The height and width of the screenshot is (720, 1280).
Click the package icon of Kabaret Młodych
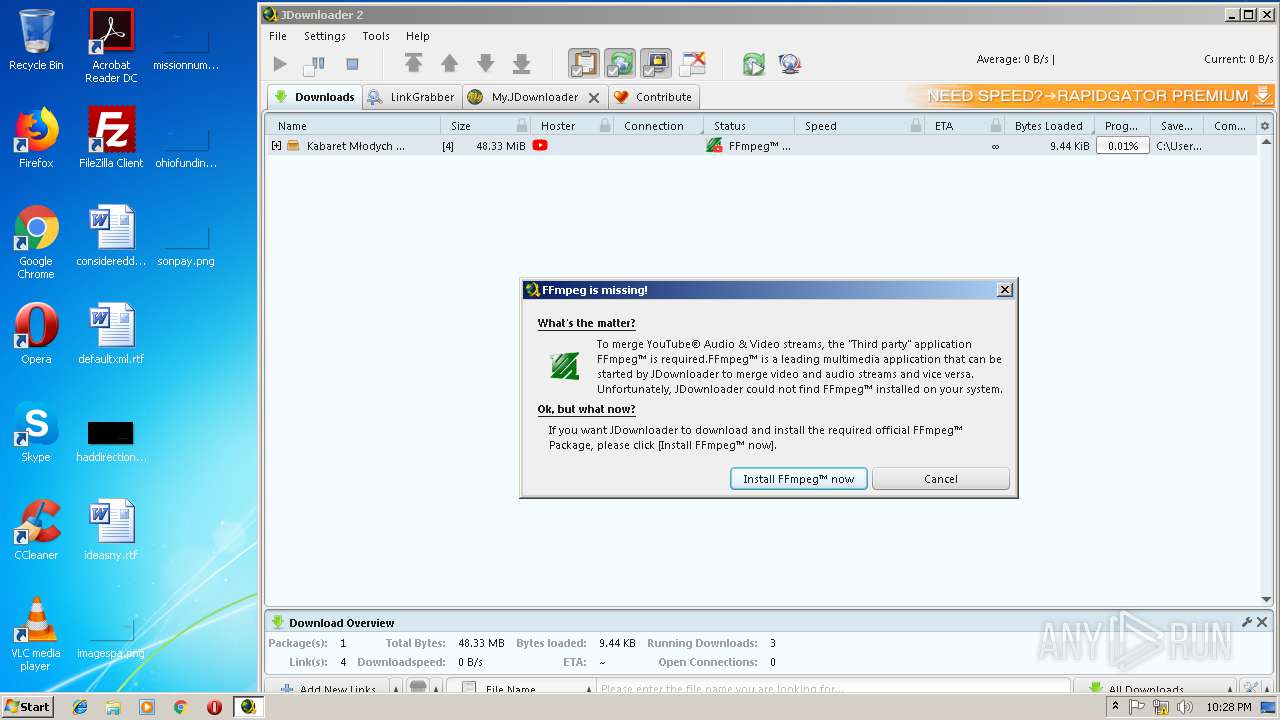click(294, 146)
